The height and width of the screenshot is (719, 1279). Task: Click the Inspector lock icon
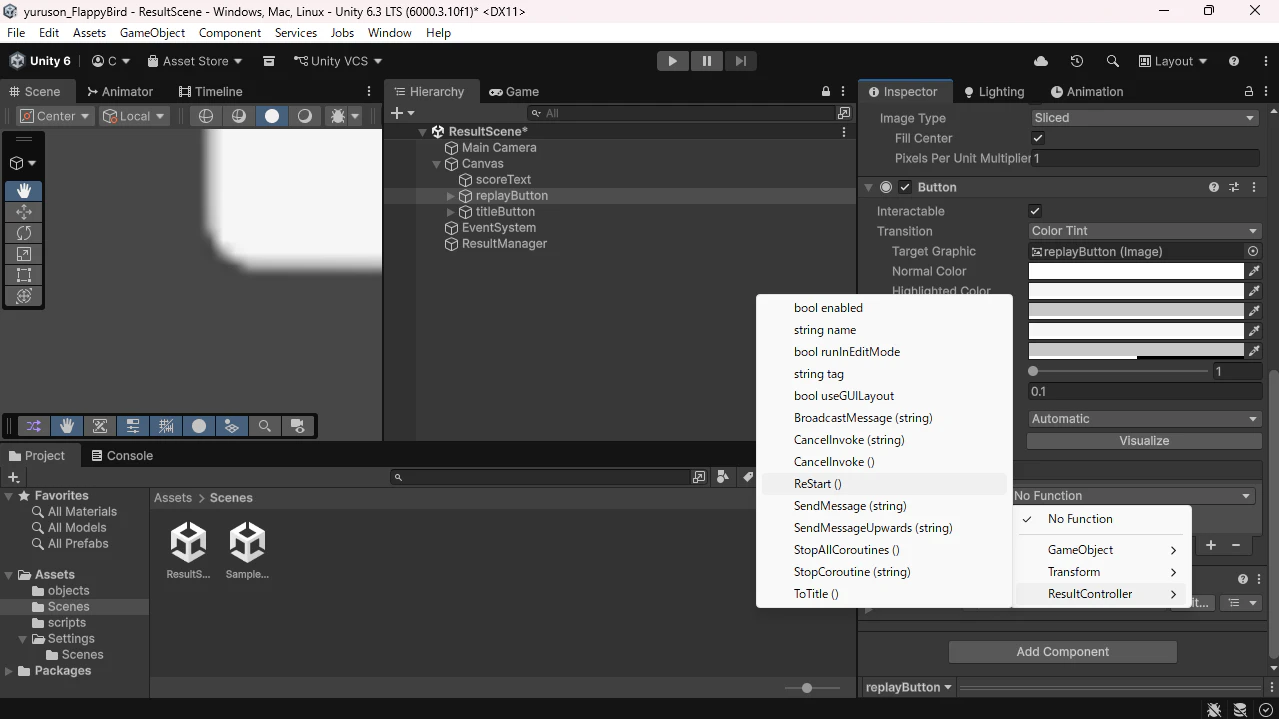tap(1249, 91)
